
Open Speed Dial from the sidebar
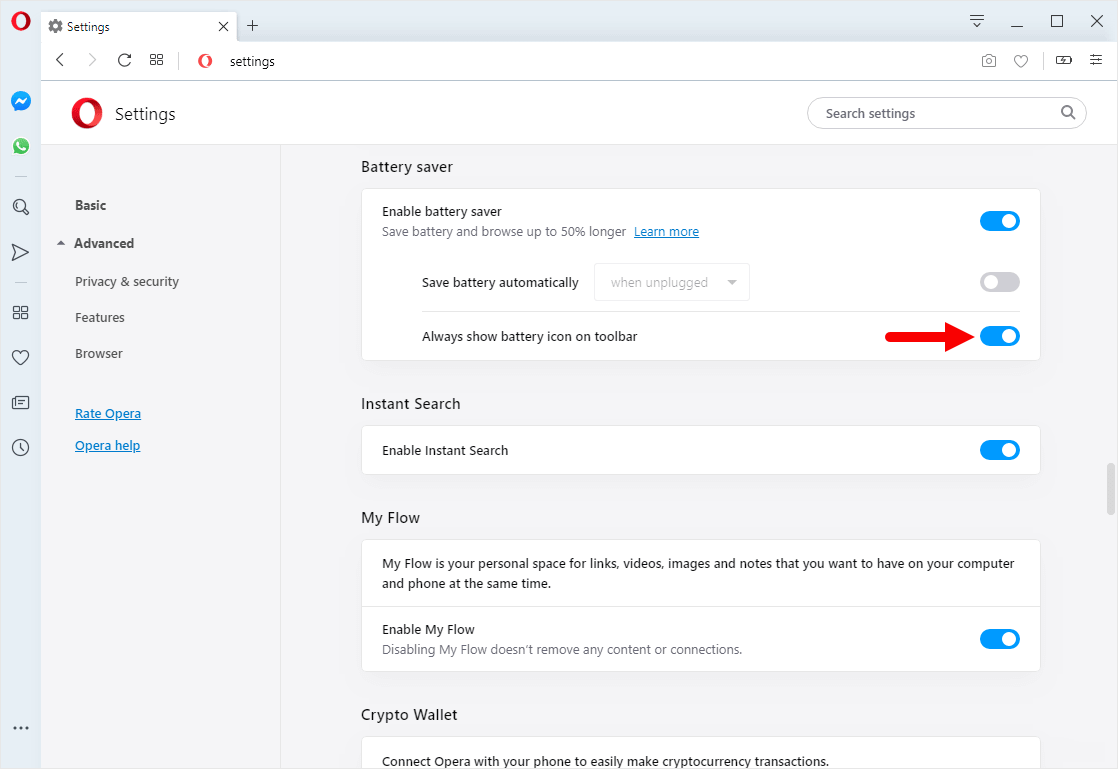21,312
